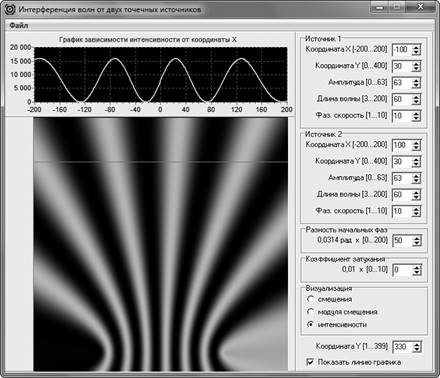The width and height of the screenshot is (440, 378).
Task: Select интенсивности radio button
Action: [x=311, y=324]
